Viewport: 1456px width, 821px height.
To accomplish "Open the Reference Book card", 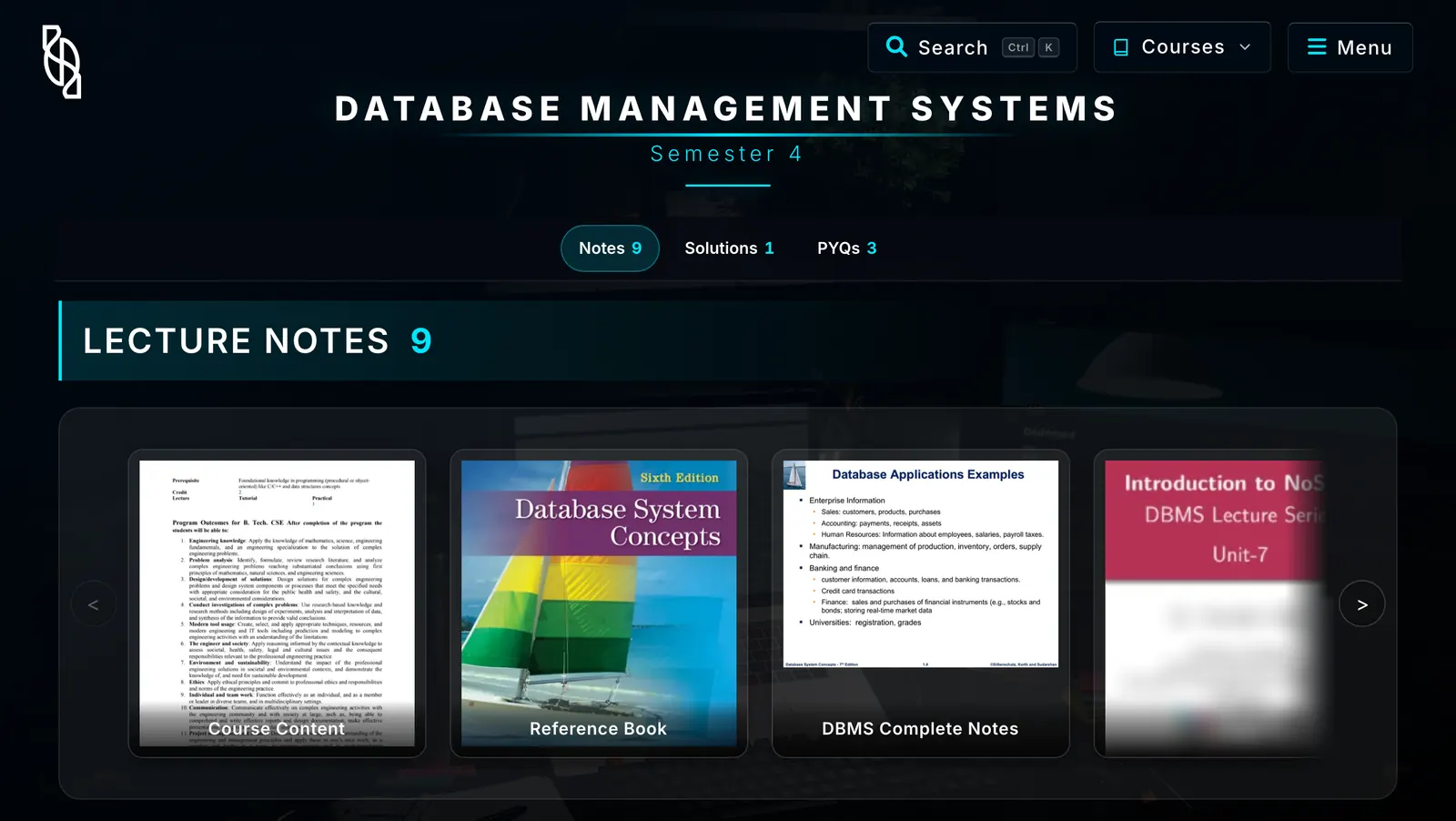I will (599, 603).
